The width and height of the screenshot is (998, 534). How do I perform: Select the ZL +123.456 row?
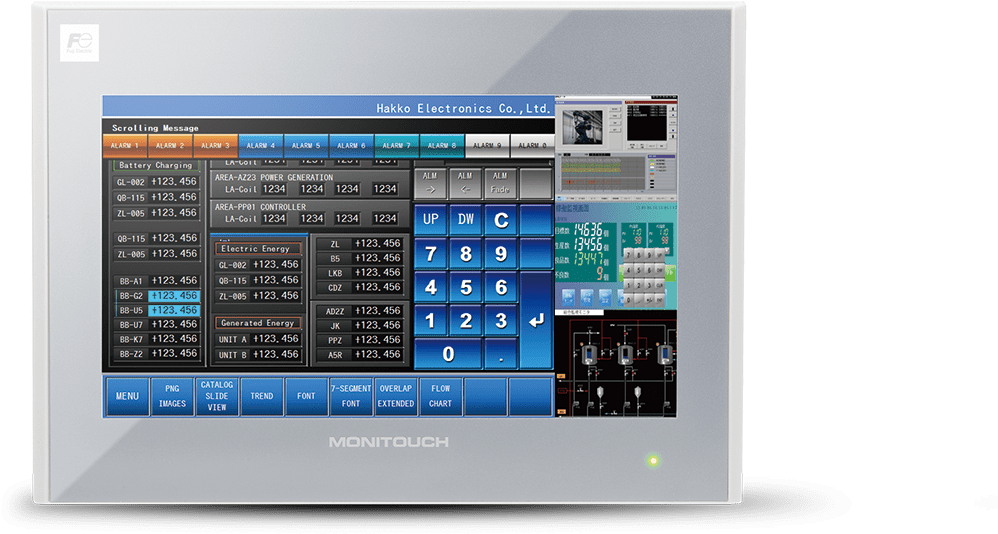[x=360, y=244]
